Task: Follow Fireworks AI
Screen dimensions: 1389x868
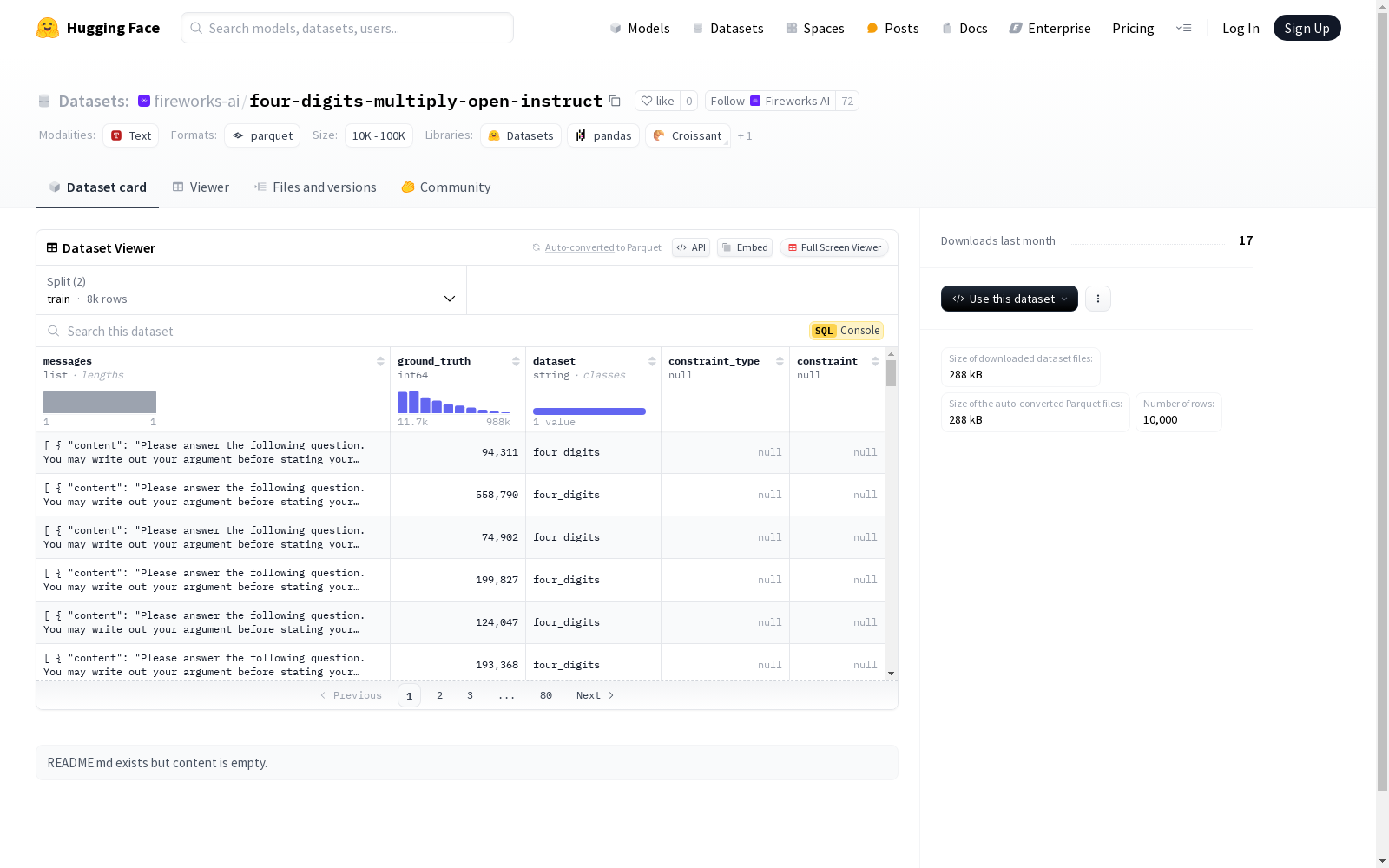Action: click(x=770, y=101)
